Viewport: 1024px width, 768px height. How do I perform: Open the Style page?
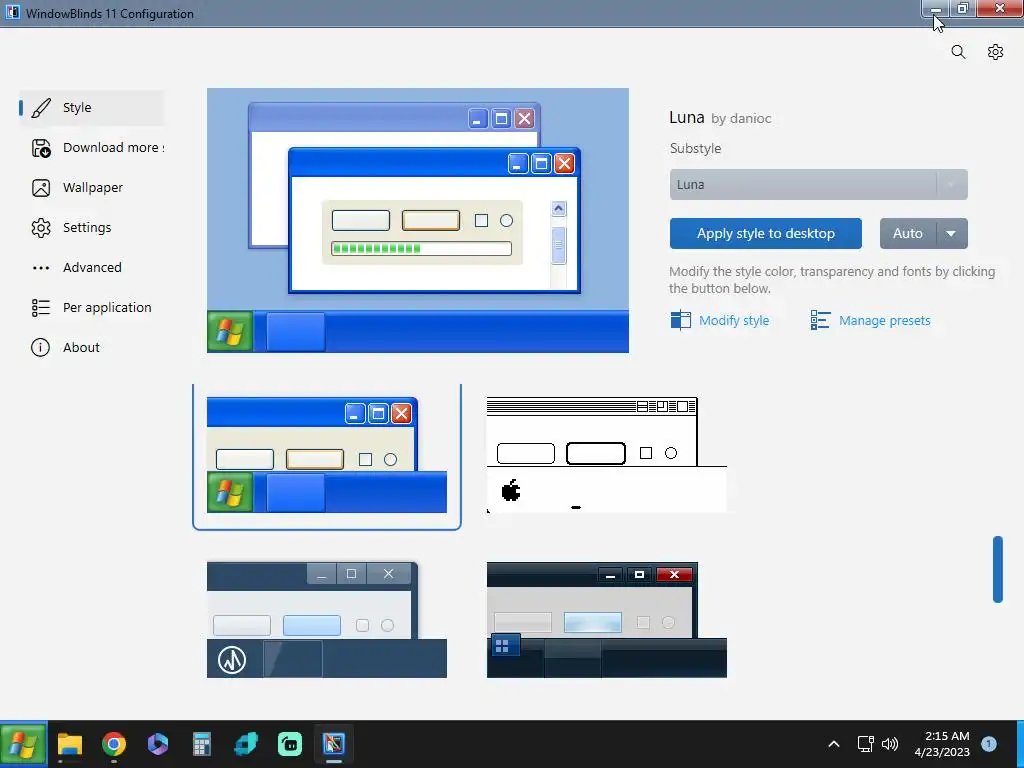[x=91, y=108]
